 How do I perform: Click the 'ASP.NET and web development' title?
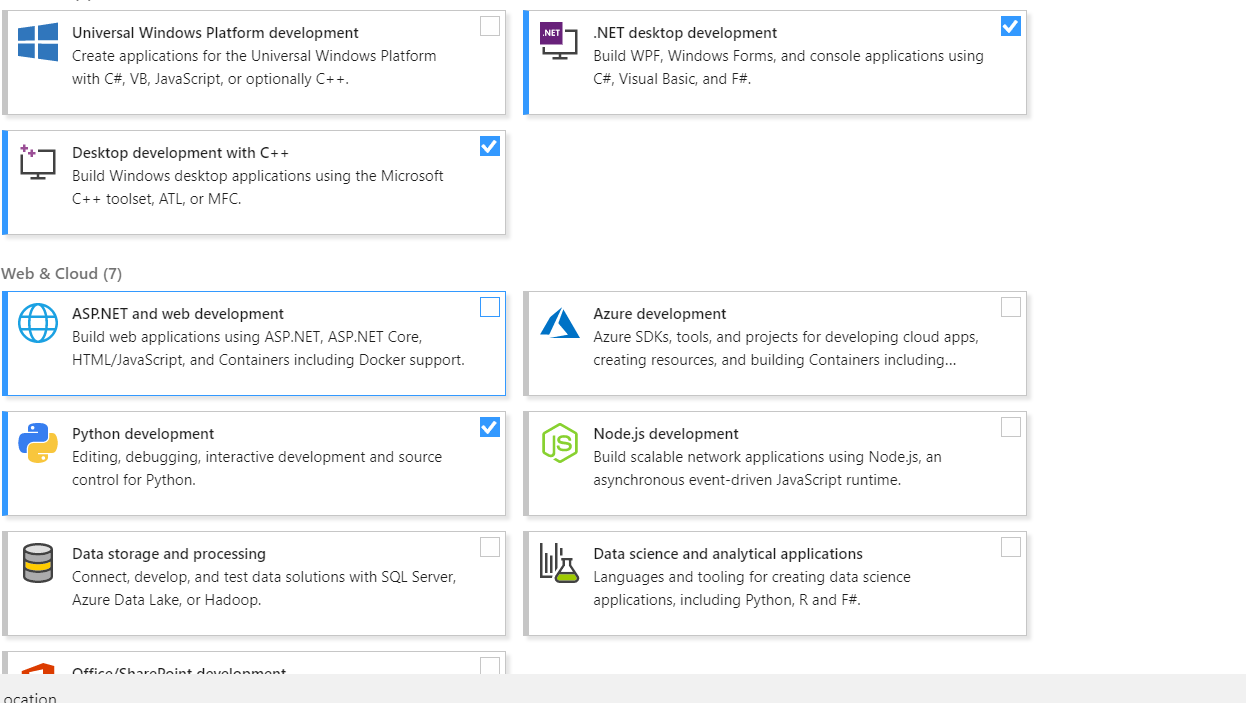(x=178, y=314)
